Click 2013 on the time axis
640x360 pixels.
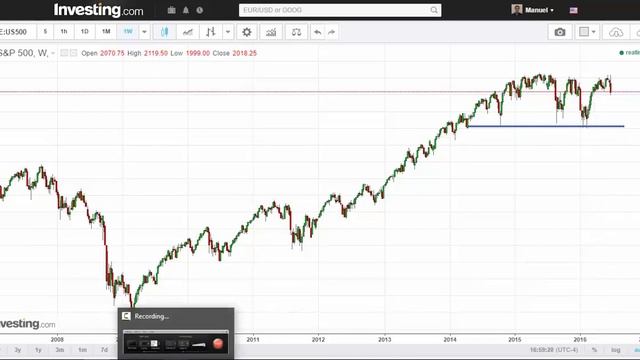coord(384,339)
